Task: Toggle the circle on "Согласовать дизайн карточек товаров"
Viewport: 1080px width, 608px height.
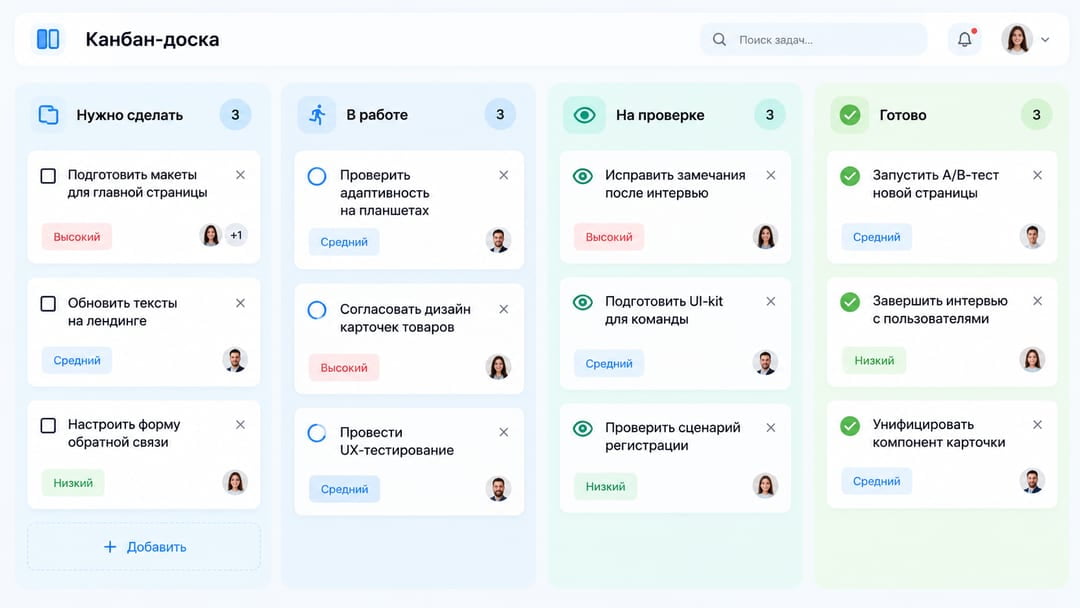Action: click(x=317, y=310)
